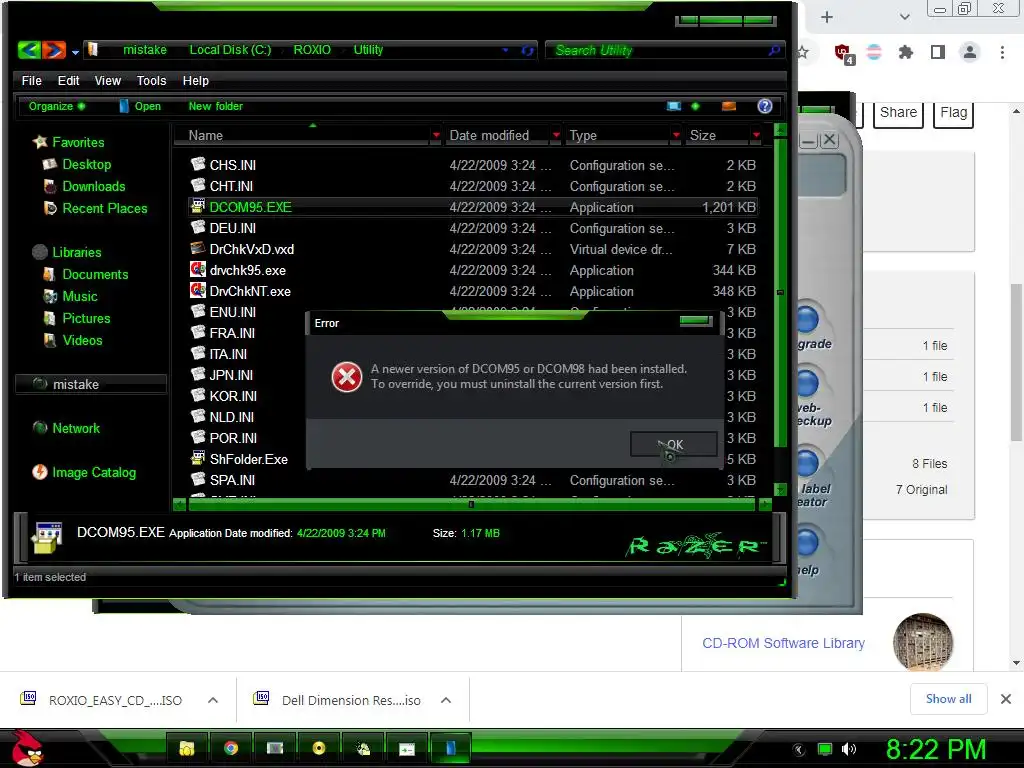Select the Music library

70,296
